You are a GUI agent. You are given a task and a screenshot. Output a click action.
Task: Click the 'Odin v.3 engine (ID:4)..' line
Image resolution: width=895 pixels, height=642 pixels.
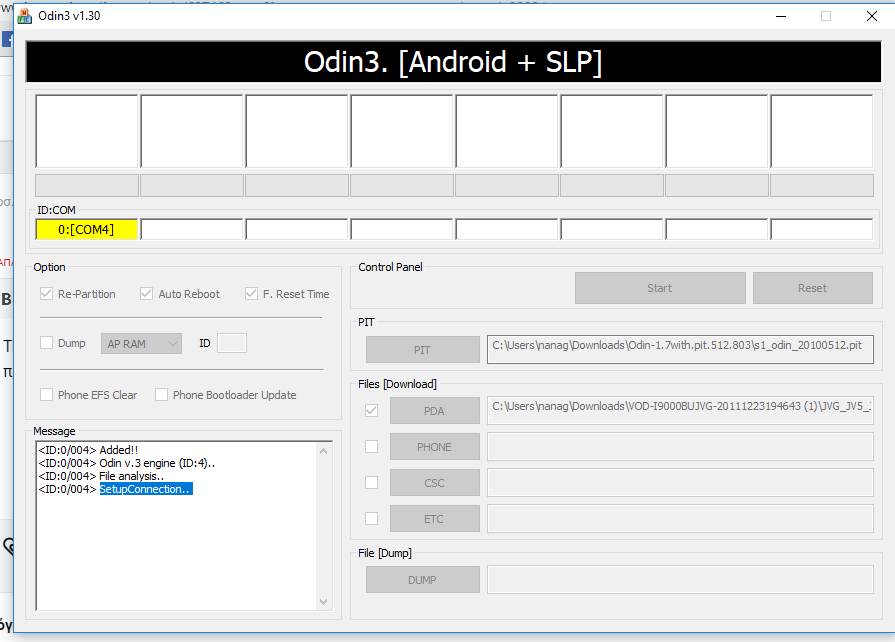coord(127,463)
